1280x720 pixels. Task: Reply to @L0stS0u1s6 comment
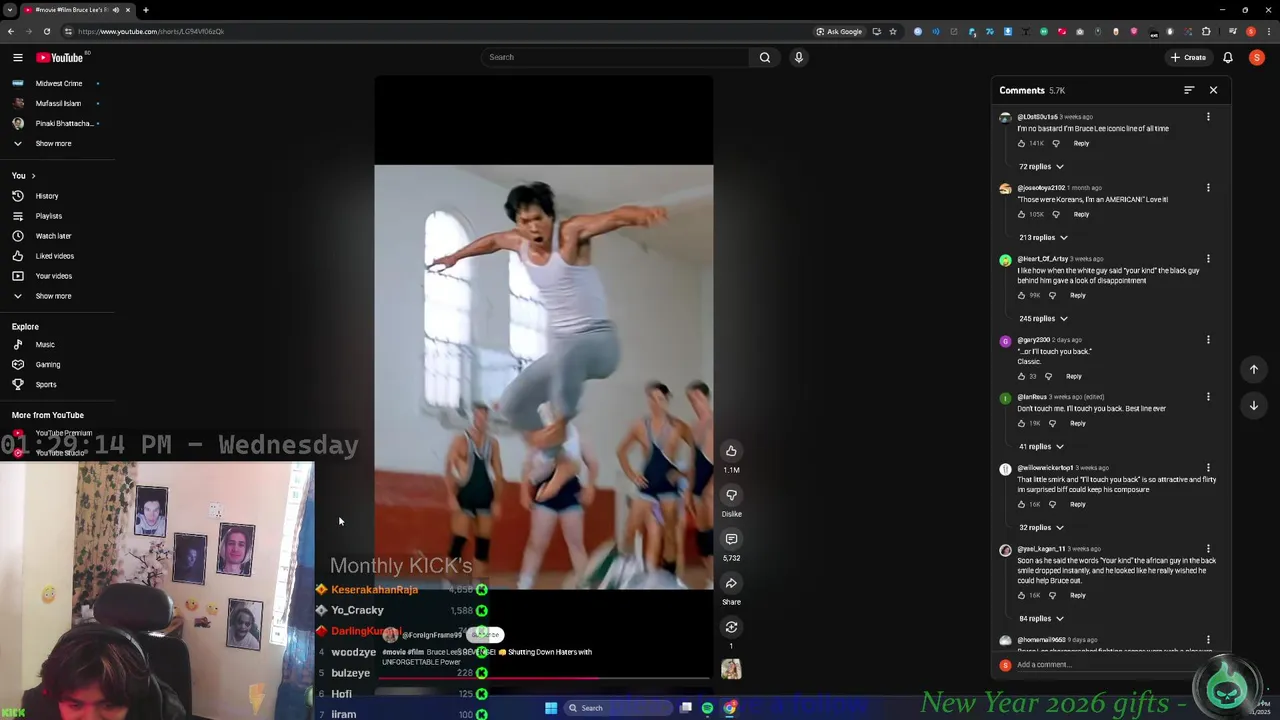1081,143
